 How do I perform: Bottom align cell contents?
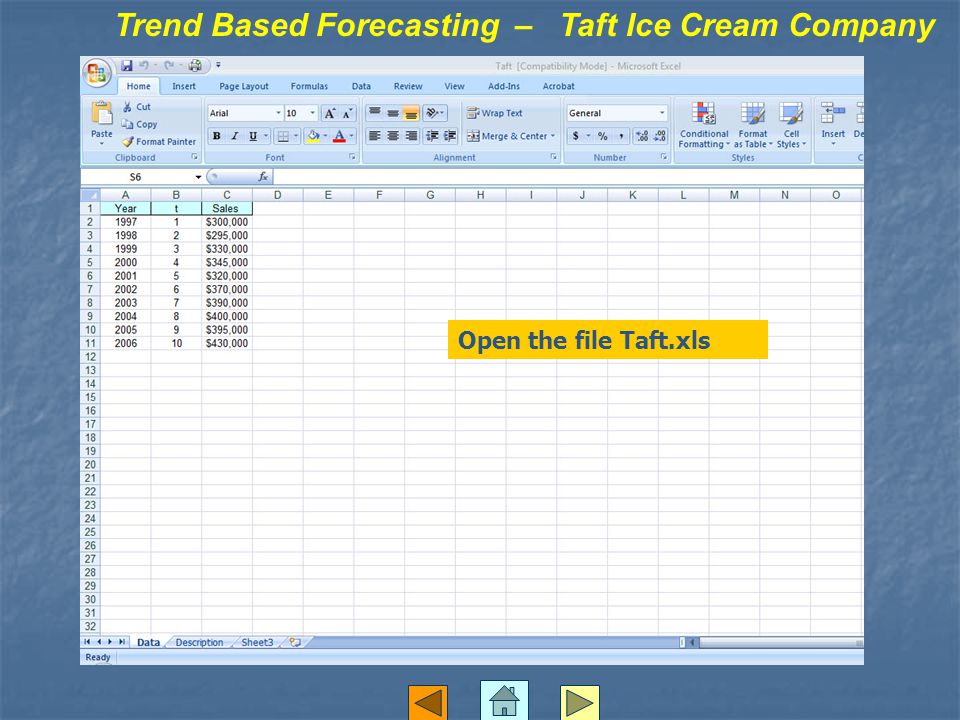click(411, 113)
